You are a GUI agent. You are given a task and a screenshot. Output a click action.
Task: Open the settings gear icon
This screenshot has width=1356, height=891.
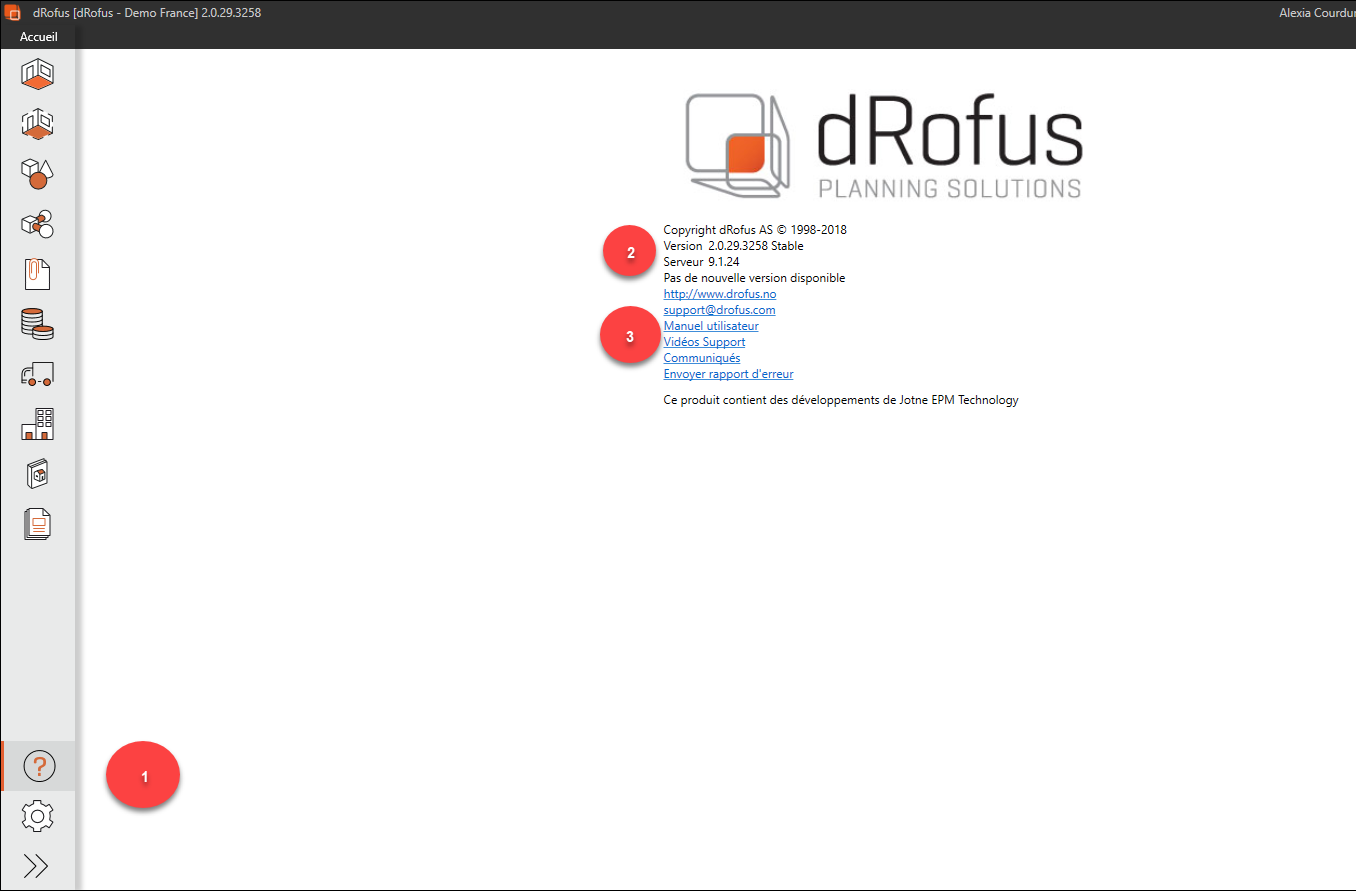[38, 817]
